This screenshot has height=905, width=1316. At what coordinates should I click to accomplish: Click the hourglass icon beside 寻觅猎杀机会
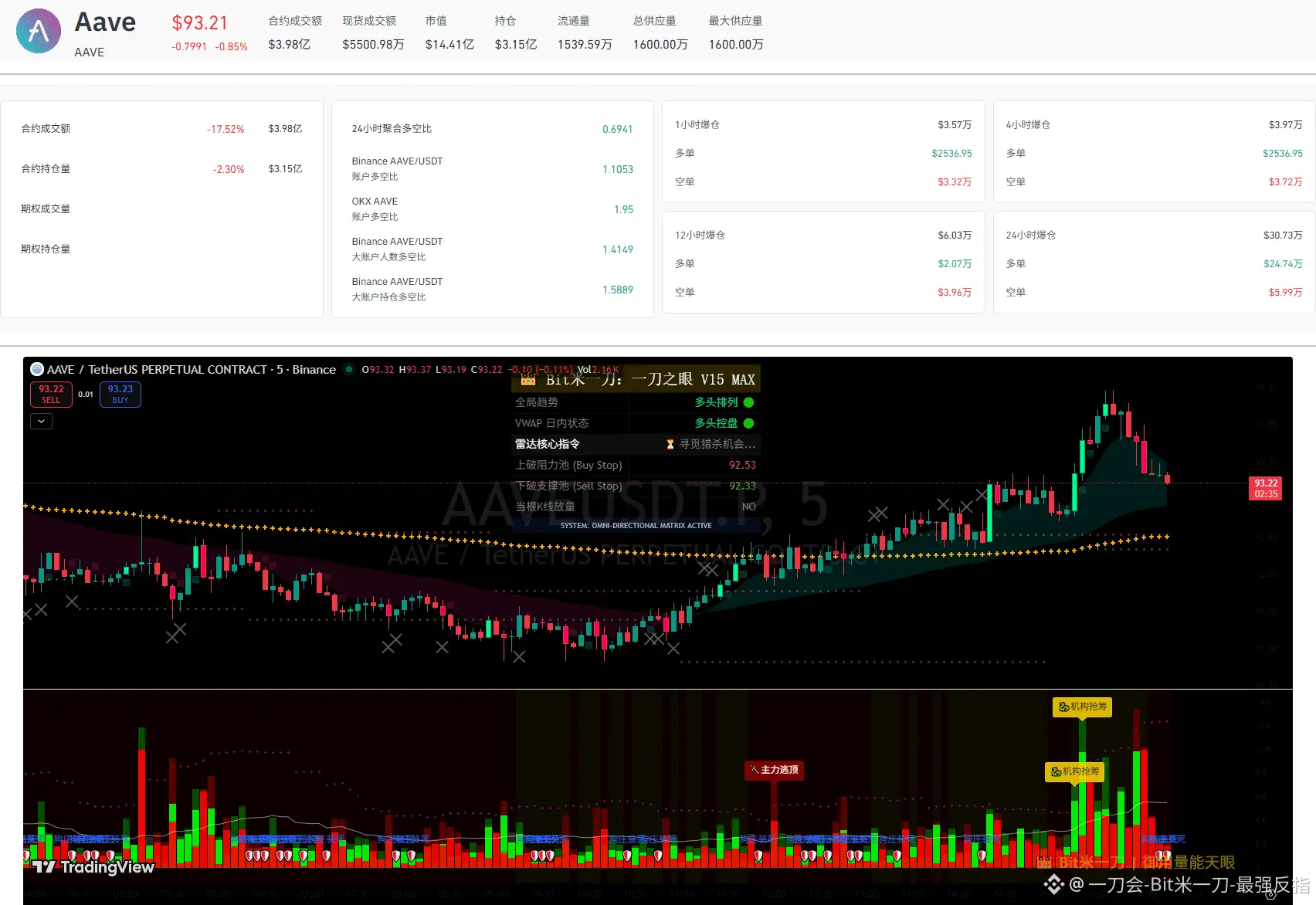pyautogui.click(x=670, y=444)
